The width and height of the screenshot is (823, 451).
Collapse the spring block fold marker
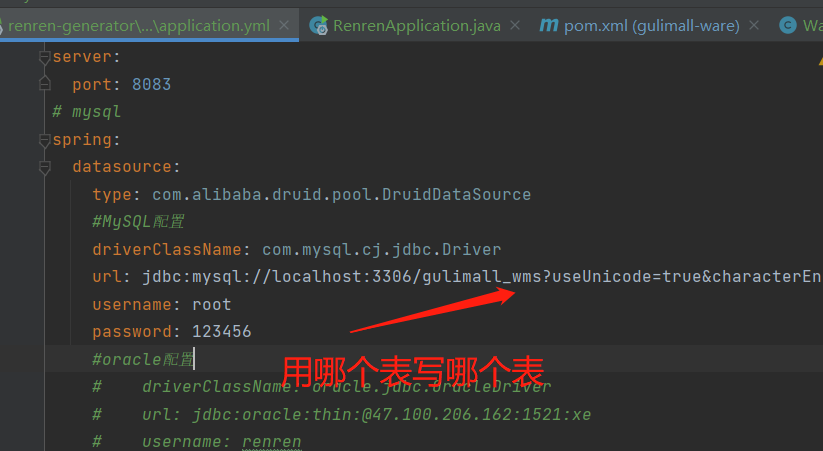click(x=45, y=140)
